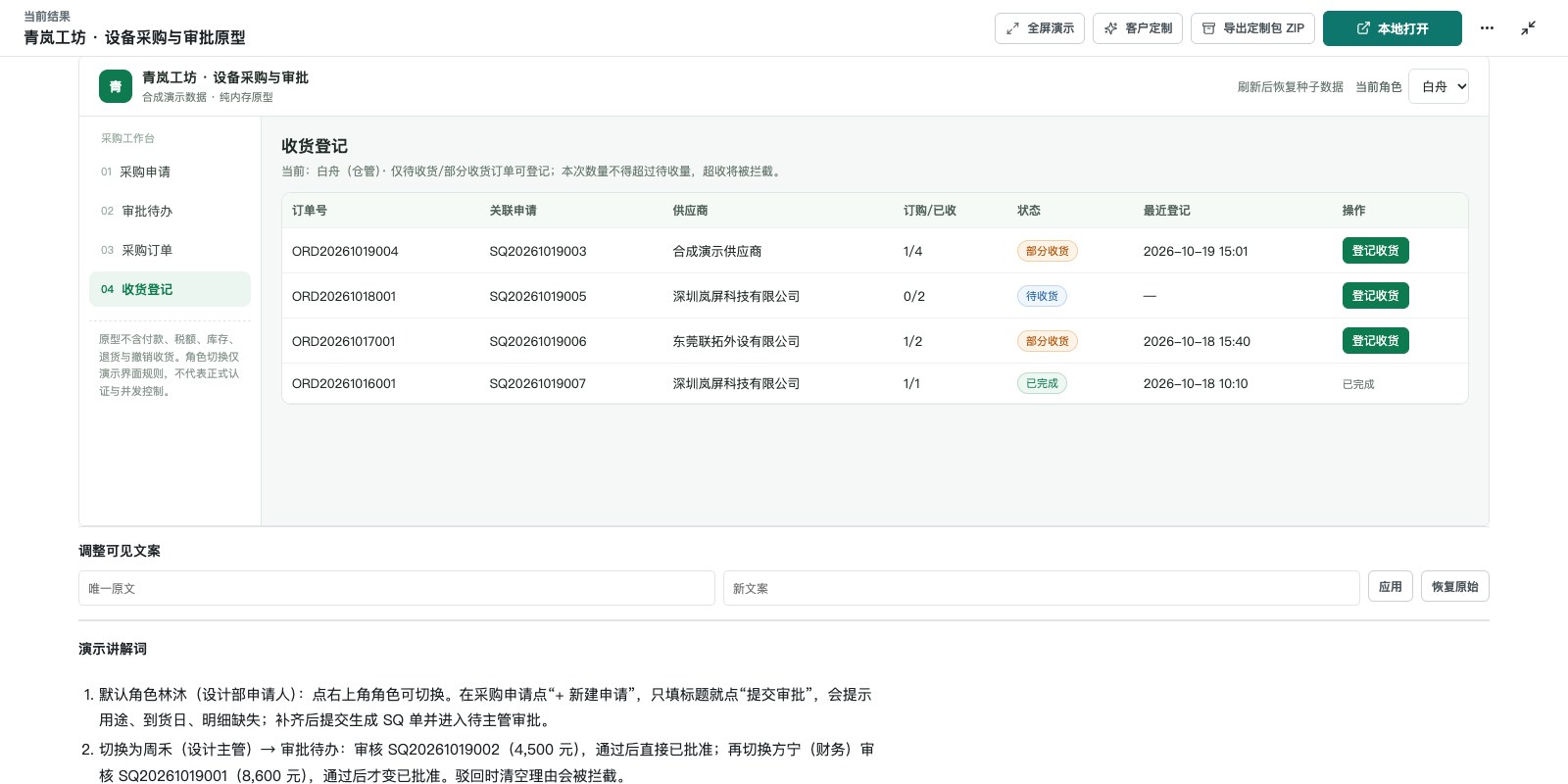The image size is (1568, 784).
Task: Click related request SQ20261019007
Action: click(x=538, y=384)
